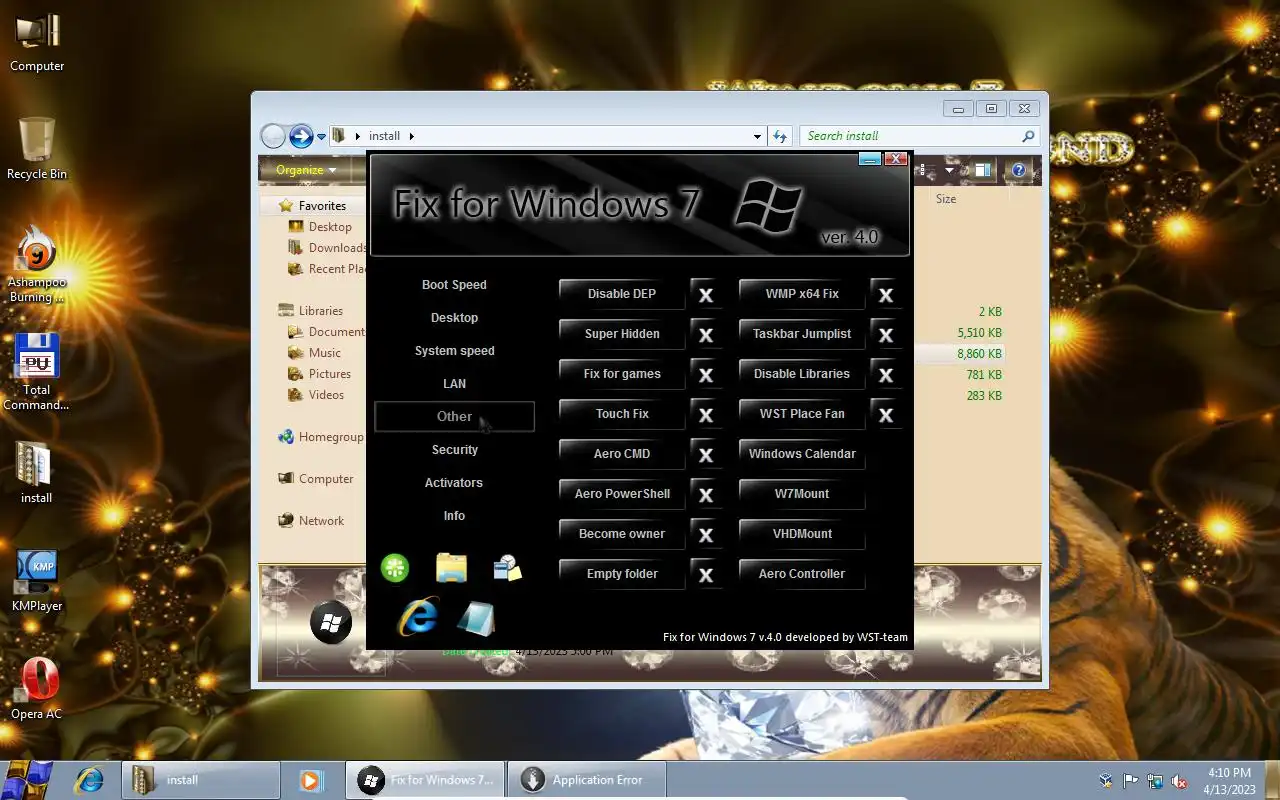Open Total Commander desktop shortcut
The height and width of the screenshot is (800, 1280).
[37, 372]
